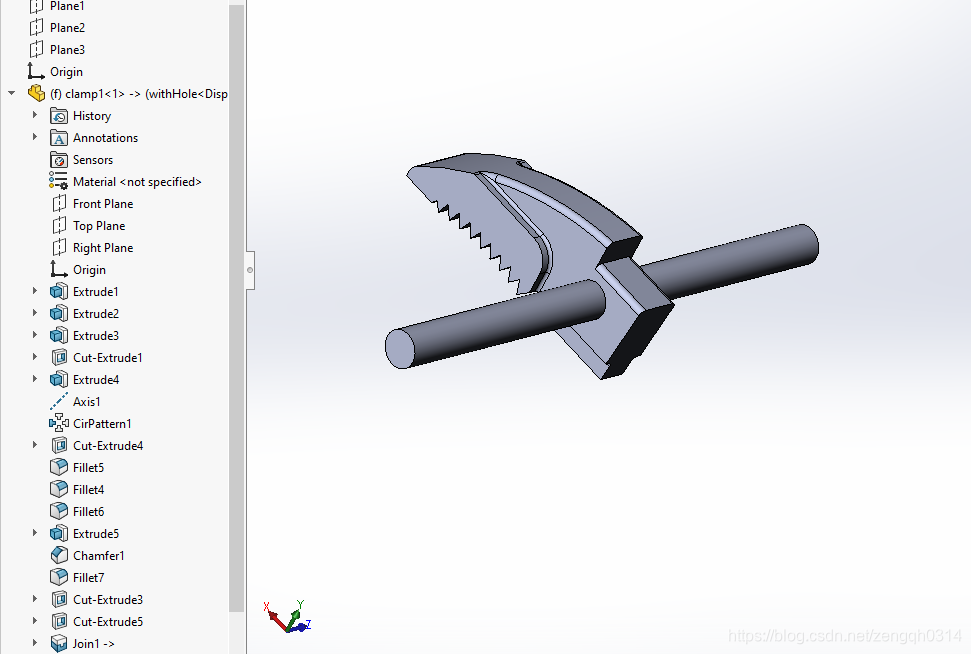
Task: Select the "CirPattern1" label
Action: tap(102, 424)
